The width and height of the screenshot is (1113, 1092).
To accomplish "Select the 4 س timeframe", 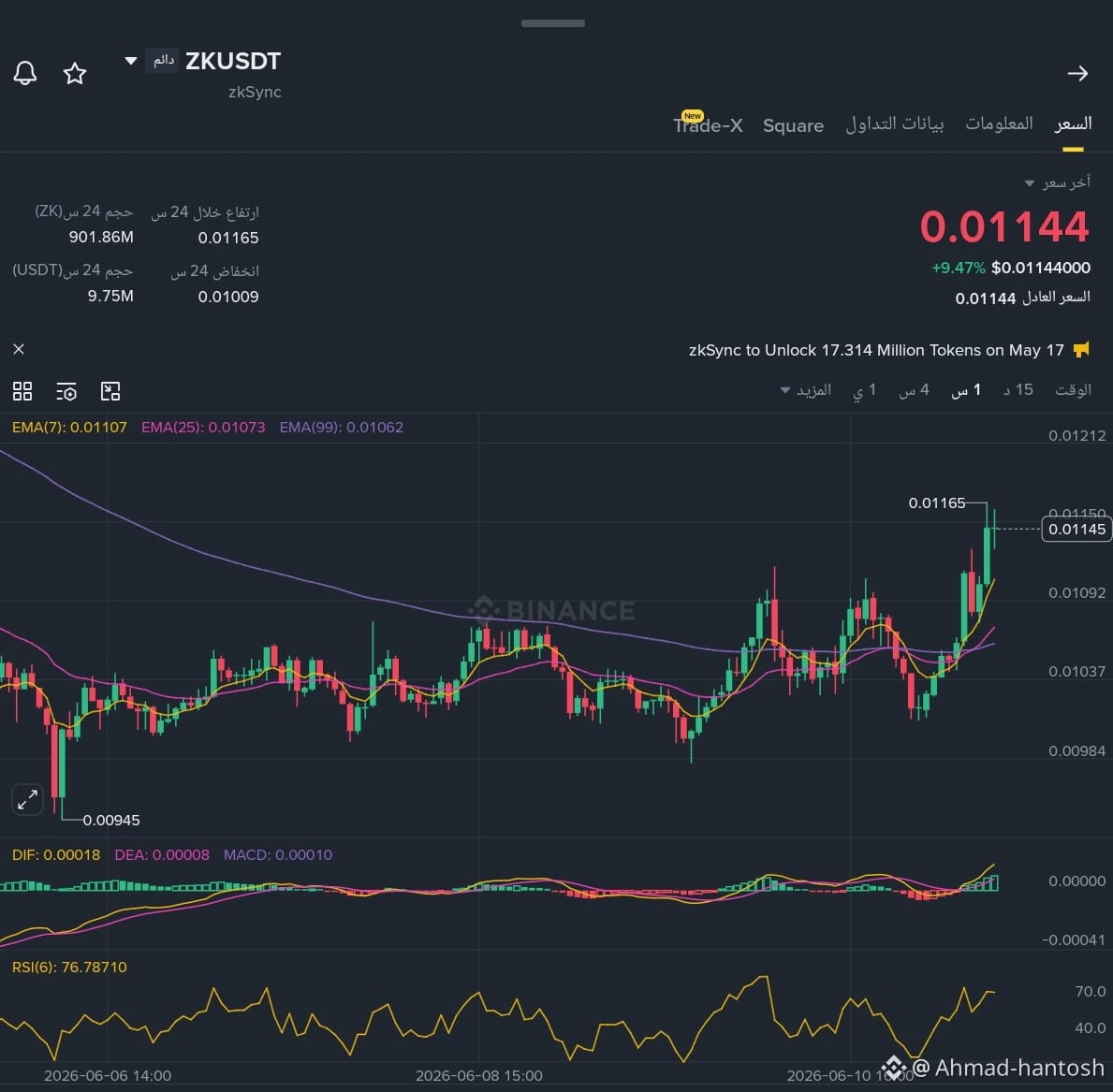I will point(915,390).
